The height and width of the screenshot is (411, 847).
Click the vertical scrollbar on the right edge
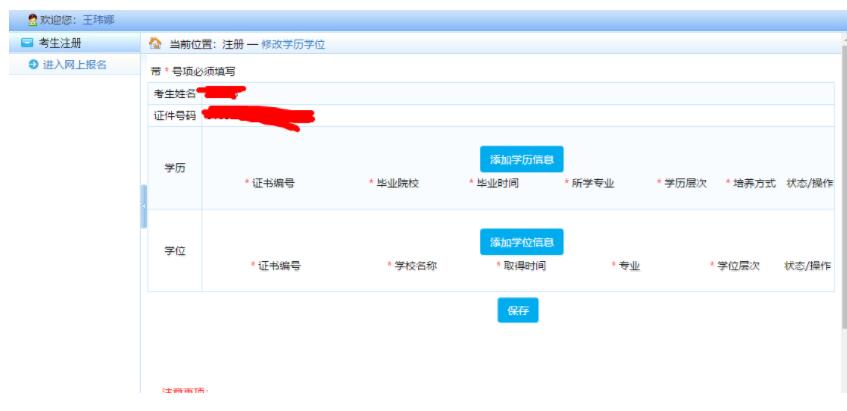tap(841, 200)
